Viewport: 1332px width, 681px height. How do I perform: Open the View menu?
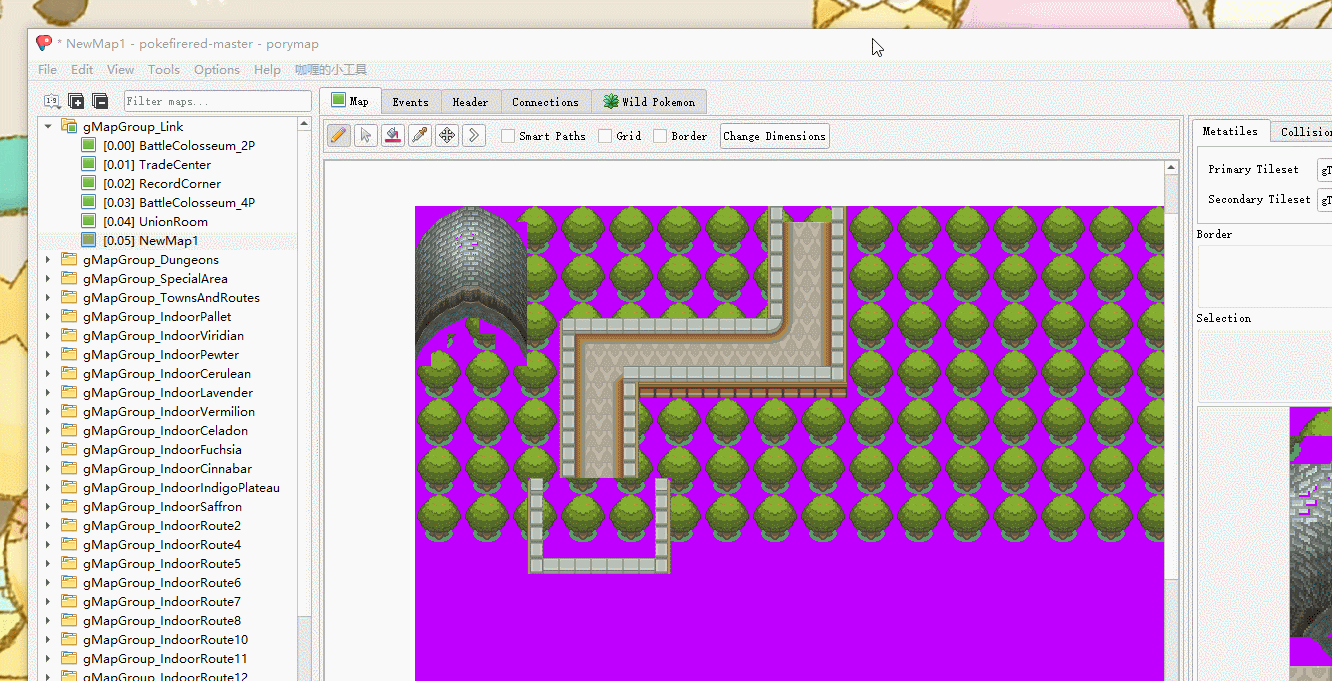click(x=120, y=70)
